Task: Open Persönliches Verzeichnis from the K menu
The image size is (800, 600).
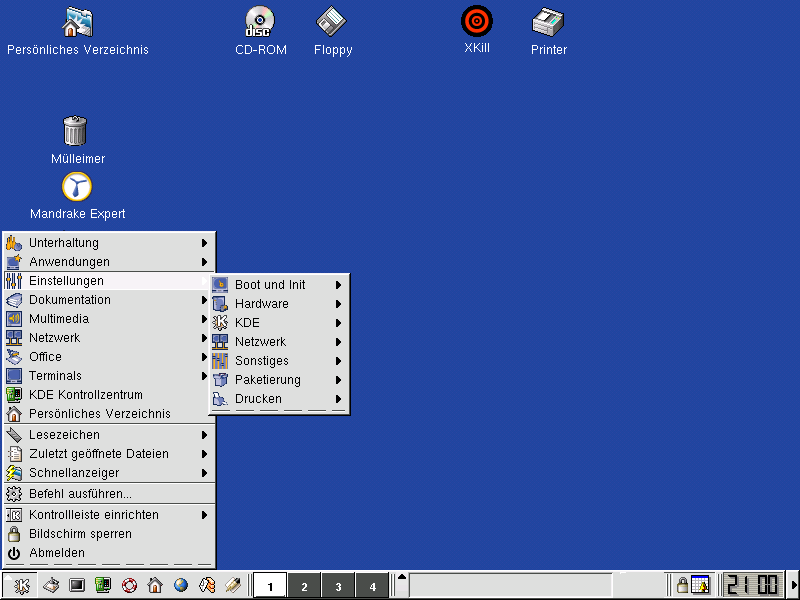Action: [x=109, y=414]
